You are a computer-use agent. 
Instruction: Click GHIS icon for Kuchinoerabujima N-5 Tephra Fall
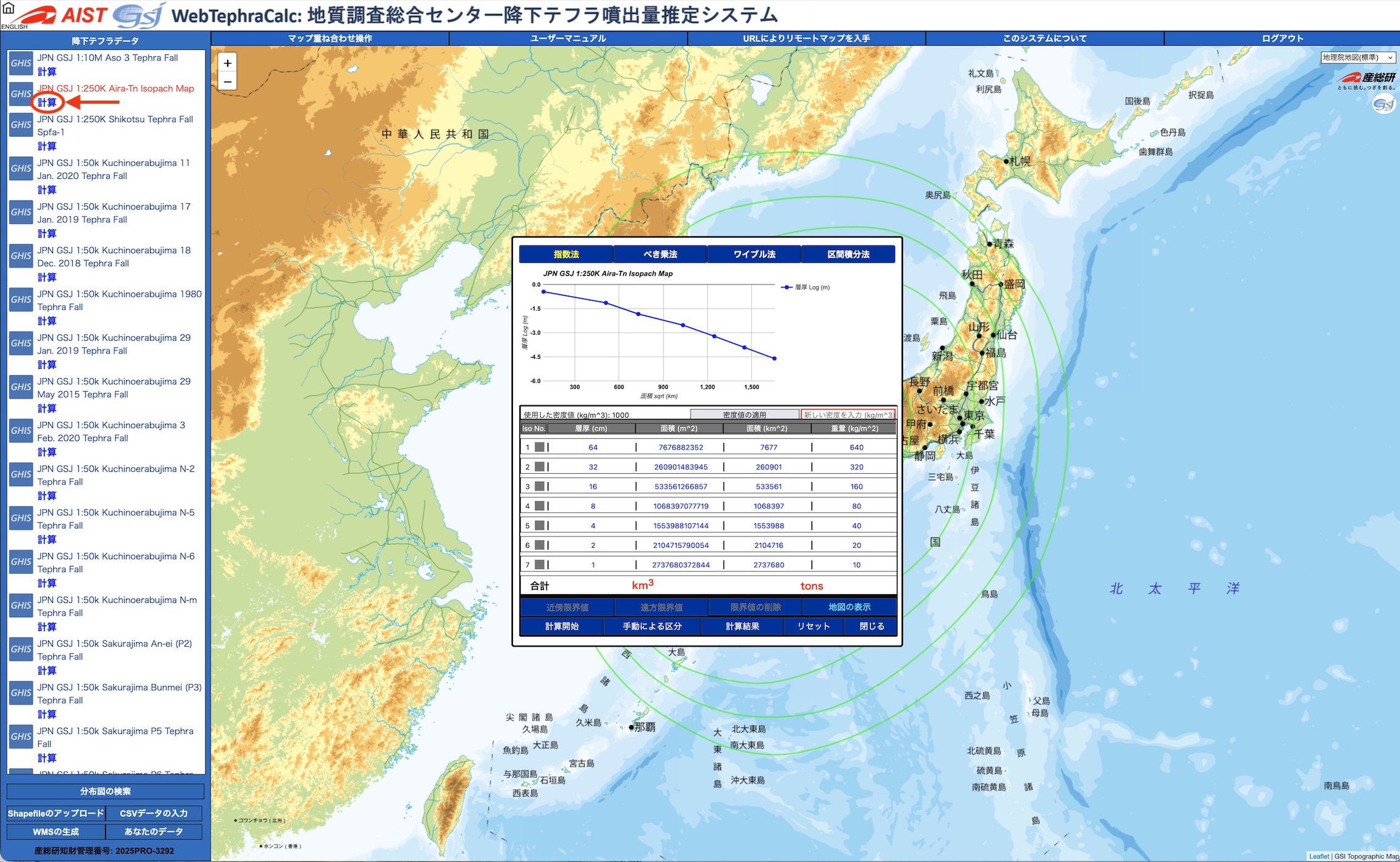(21, 518)
